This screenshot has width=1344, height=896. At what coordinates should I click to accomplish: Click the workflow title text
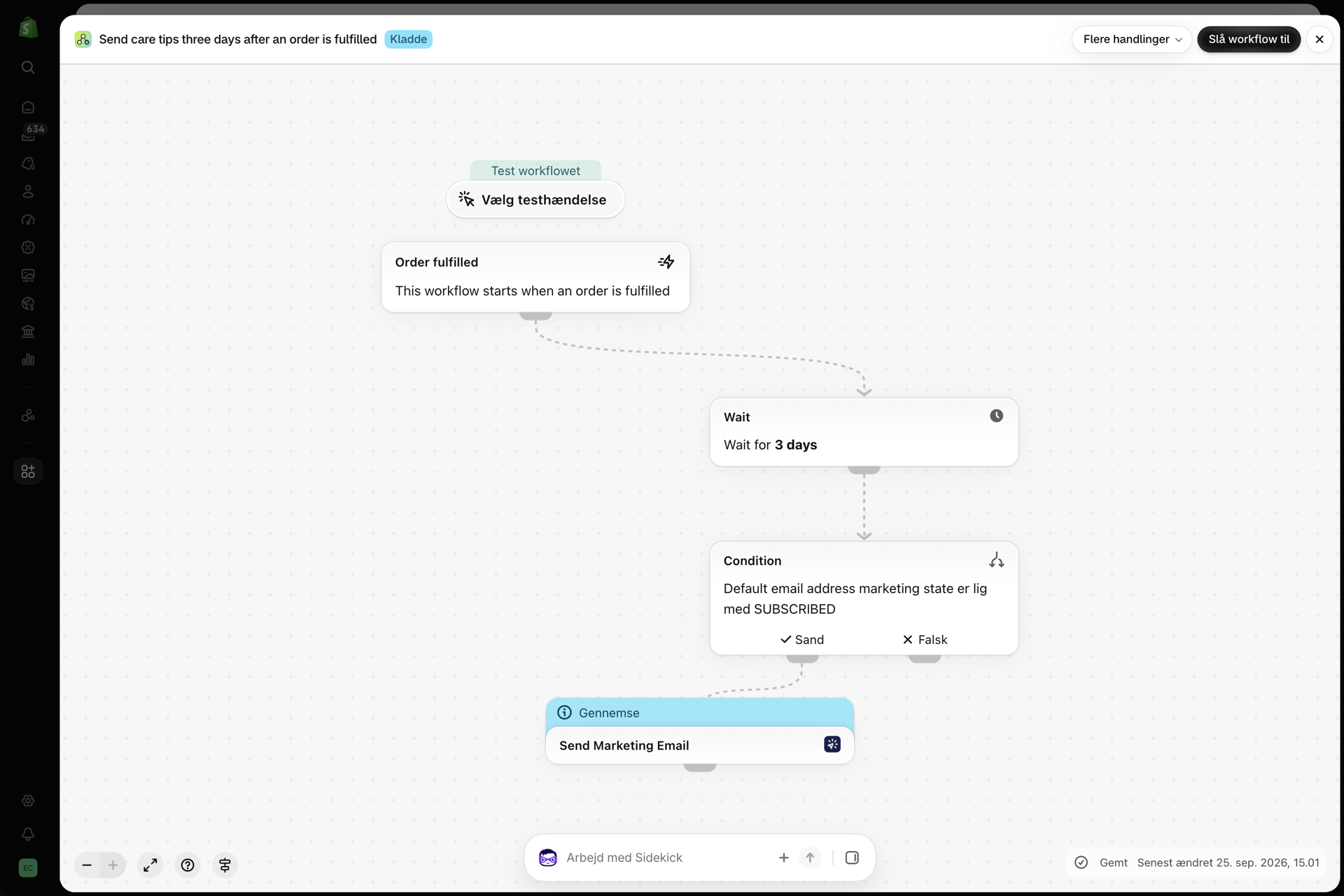tap(238, 39)
